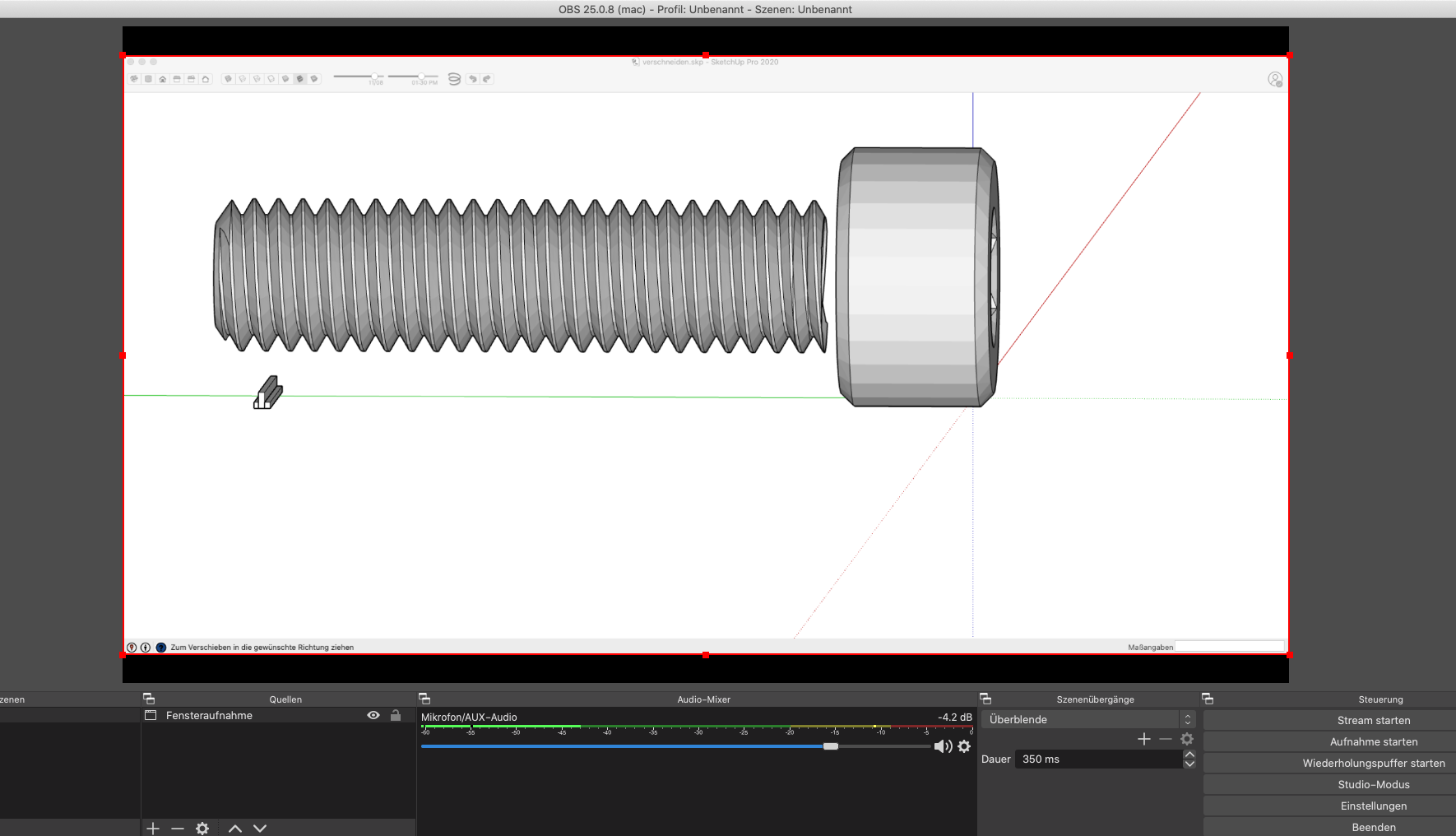Image resolution: width=1456 pixels, height=836 pixels.
Task: Remove selected source with minus icon
Action: click(x=178, y=828)
